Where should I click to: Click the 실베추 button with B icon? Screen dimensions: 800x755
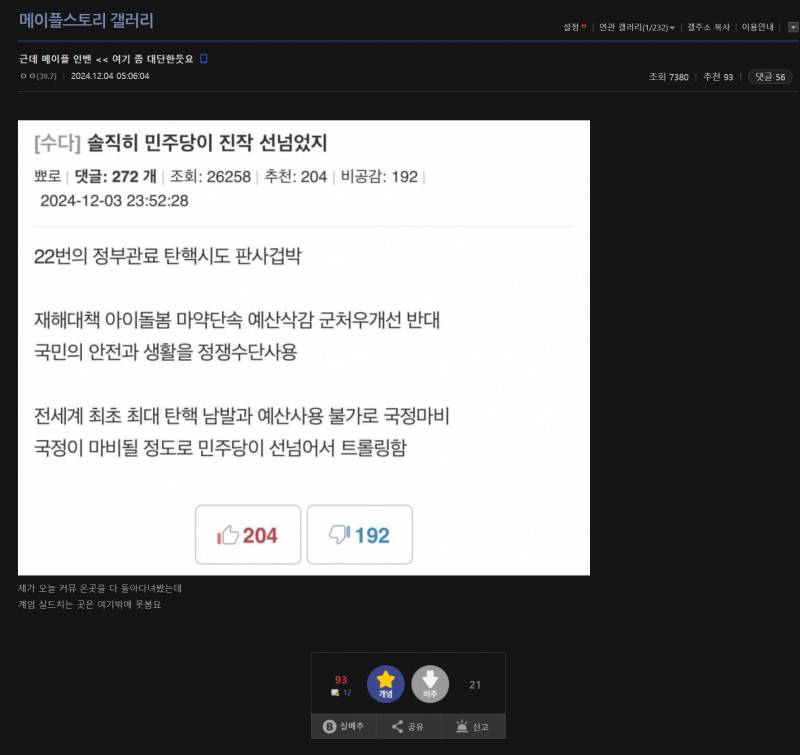pos(343,726)
